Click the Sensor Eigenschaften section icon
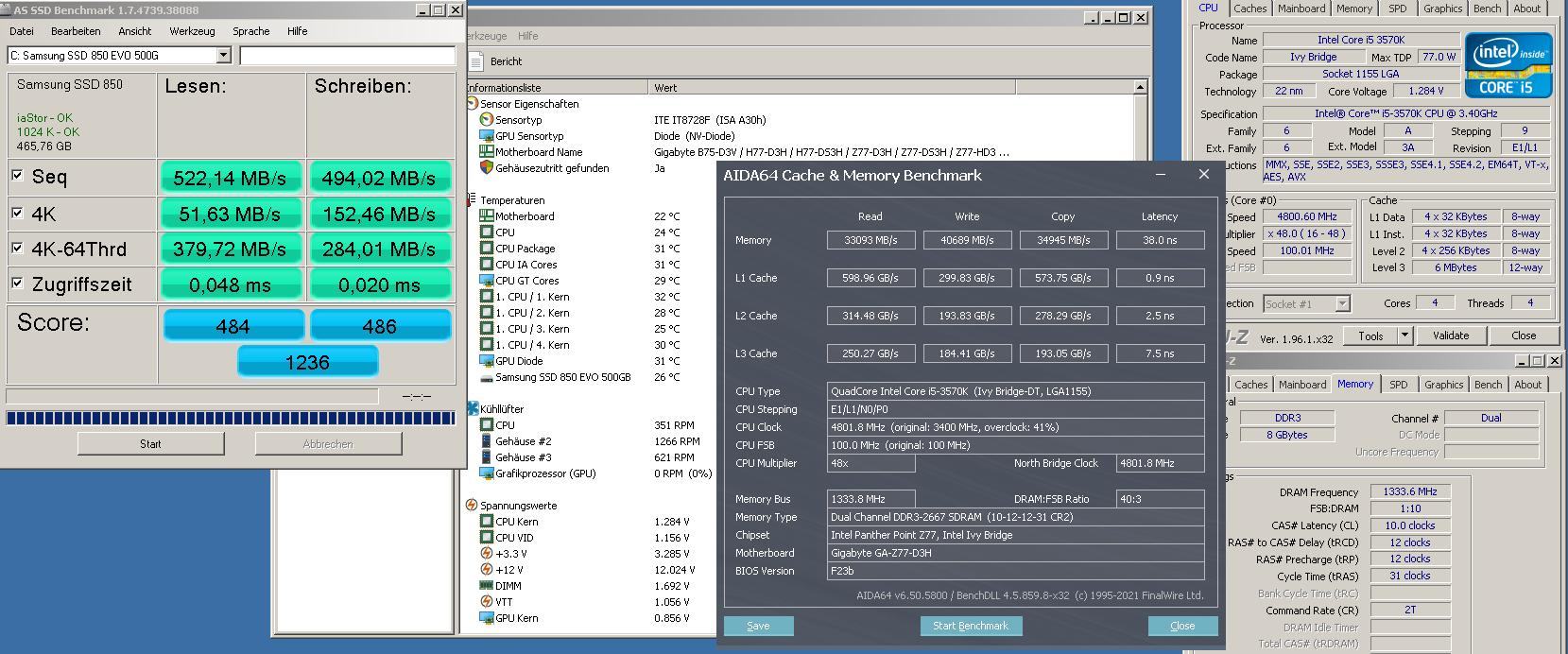 (x=473, y=104)
